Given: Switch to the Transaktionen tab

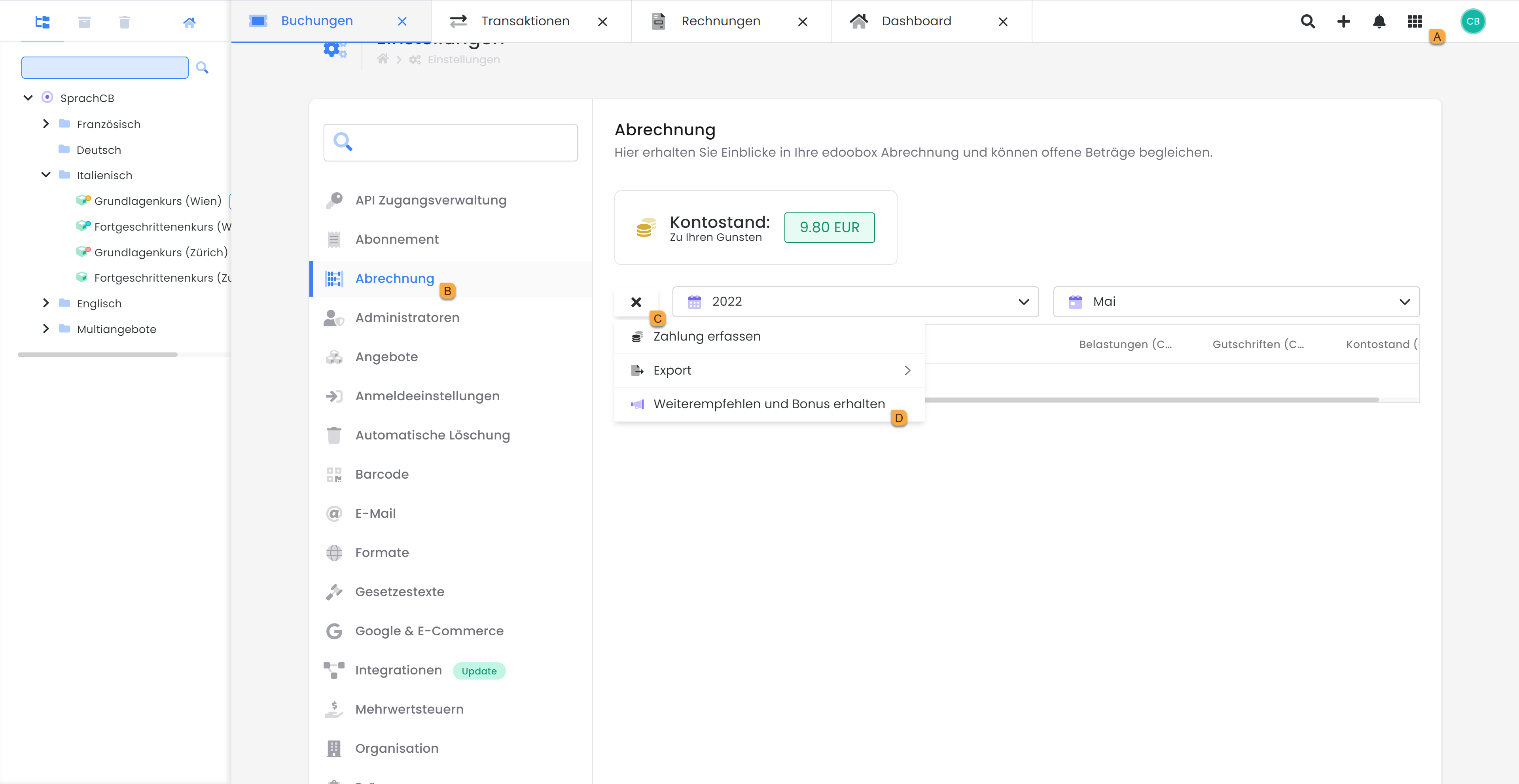Looking at the screenshot, I should pos(524,21).
